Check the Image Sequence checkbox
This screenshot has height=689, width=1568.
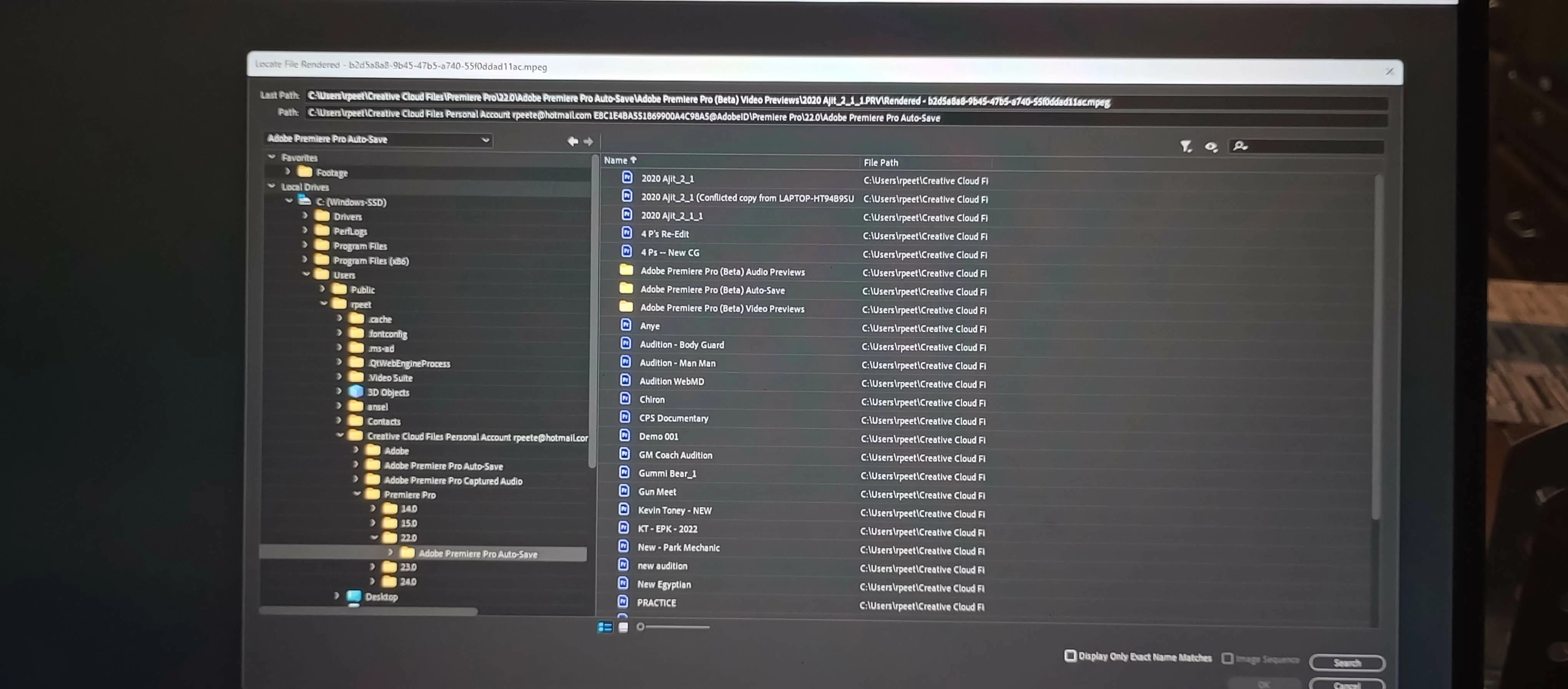coord(1227,659)
